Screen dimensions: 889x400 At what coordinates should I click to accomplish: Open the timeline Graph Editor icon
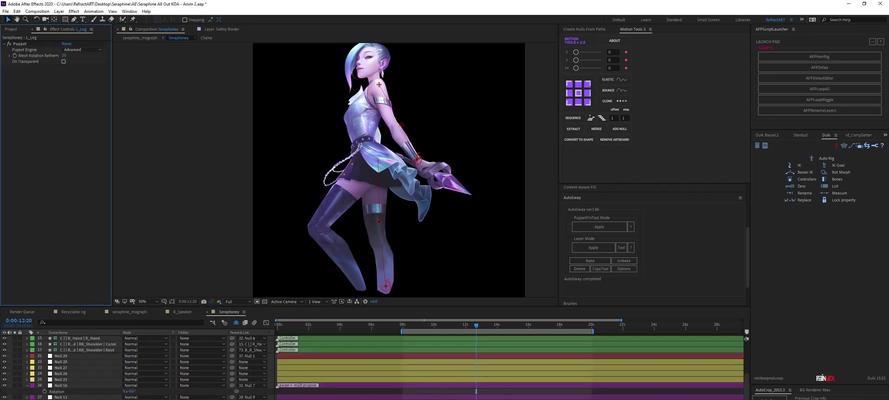coord(266,322)
